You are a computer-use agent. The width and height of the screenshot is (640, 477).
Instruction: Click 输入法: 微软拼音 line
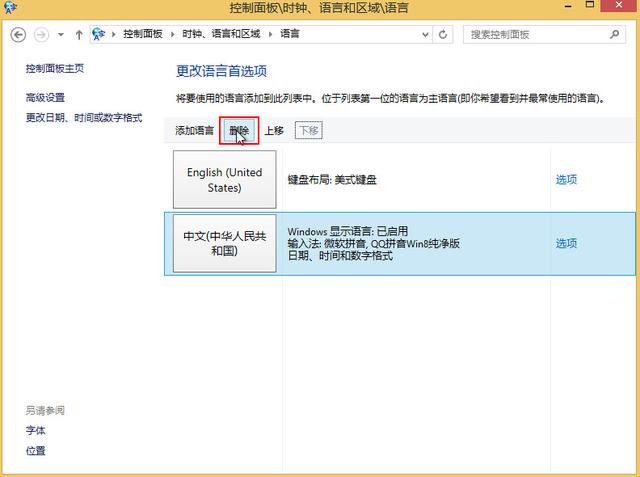point(373,244)
